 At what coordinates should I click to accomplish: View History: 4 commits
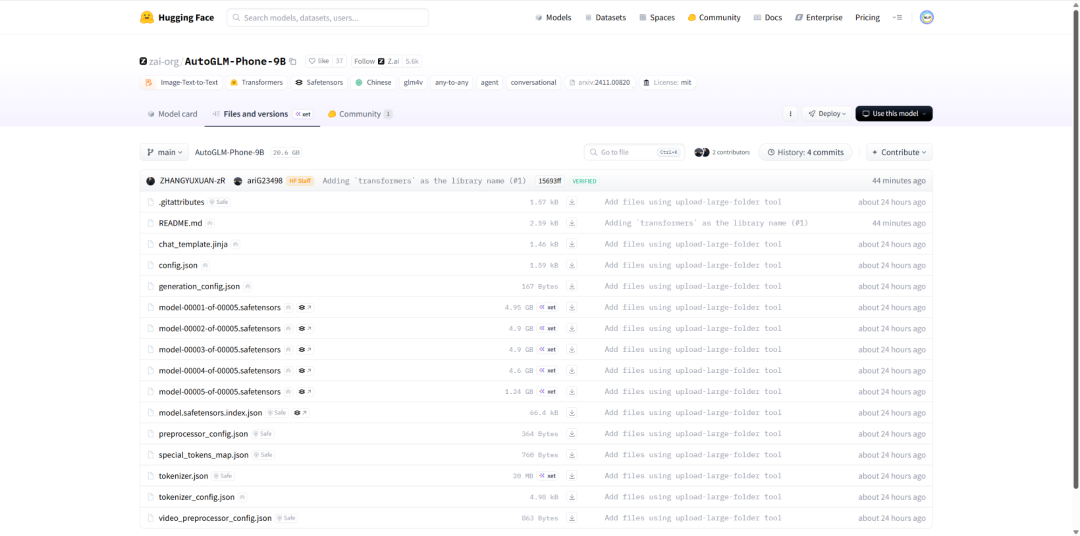click(x=805, y=152)
